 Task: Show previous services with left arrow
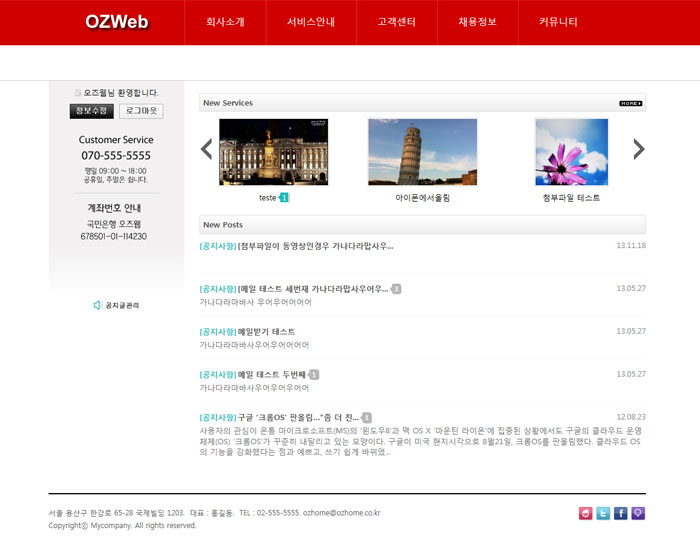point(206,149)
